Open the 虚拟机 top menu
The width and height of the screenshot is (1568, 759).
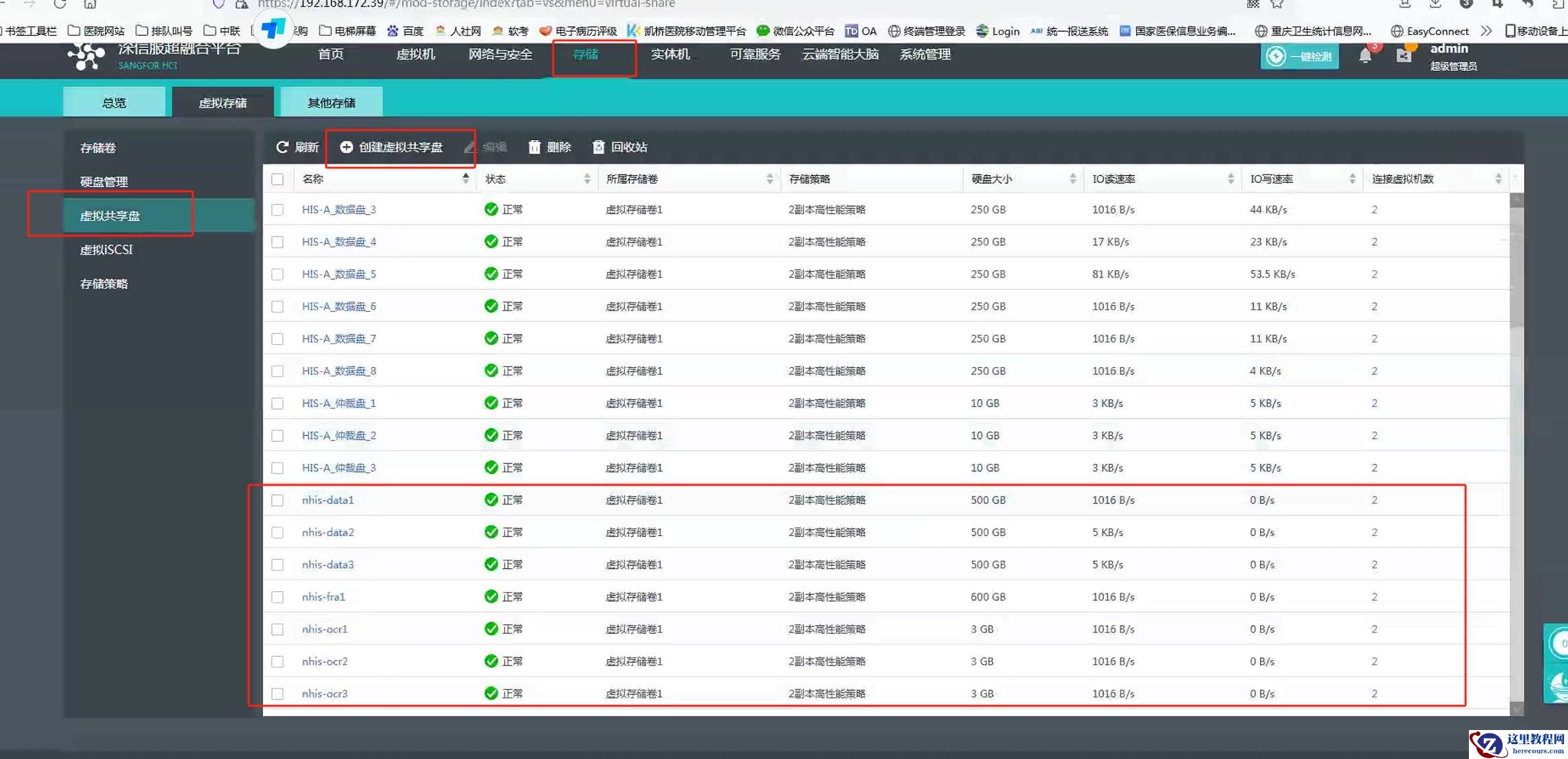(415, 55)
